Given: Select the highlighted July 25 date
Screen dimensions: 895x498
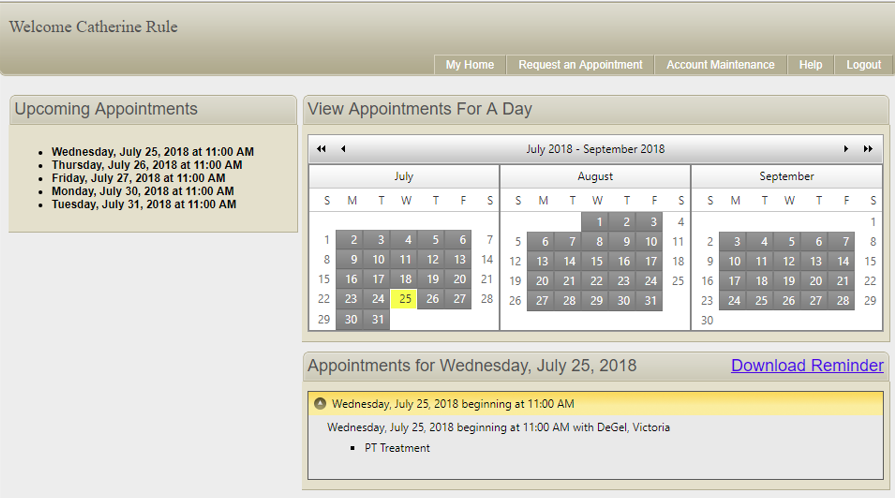Looking at the screenshot, I should pos(404,299).
